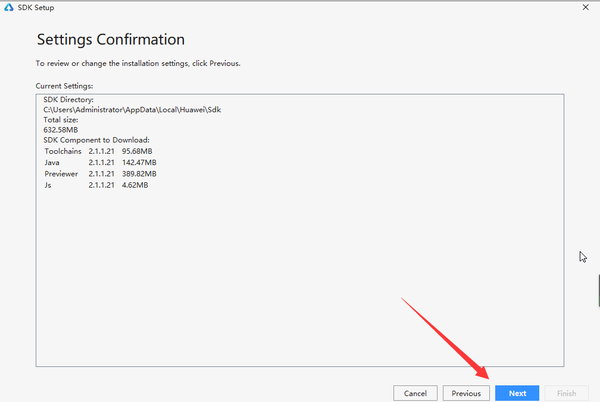Click the 4.62MB Js size
Viewport: 600px width, 402px height.
coord(135,185)
